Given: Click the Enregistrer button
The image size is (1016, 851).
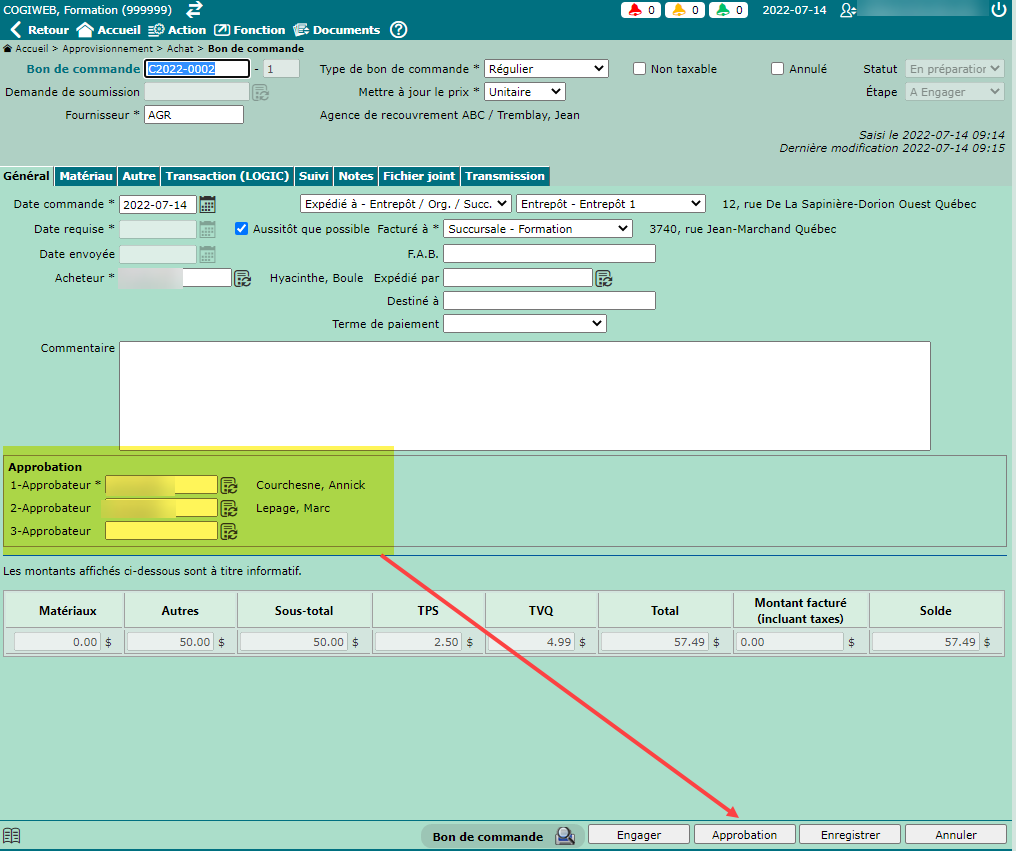Looking at the screenshot, I should click(x=850, y=835).
